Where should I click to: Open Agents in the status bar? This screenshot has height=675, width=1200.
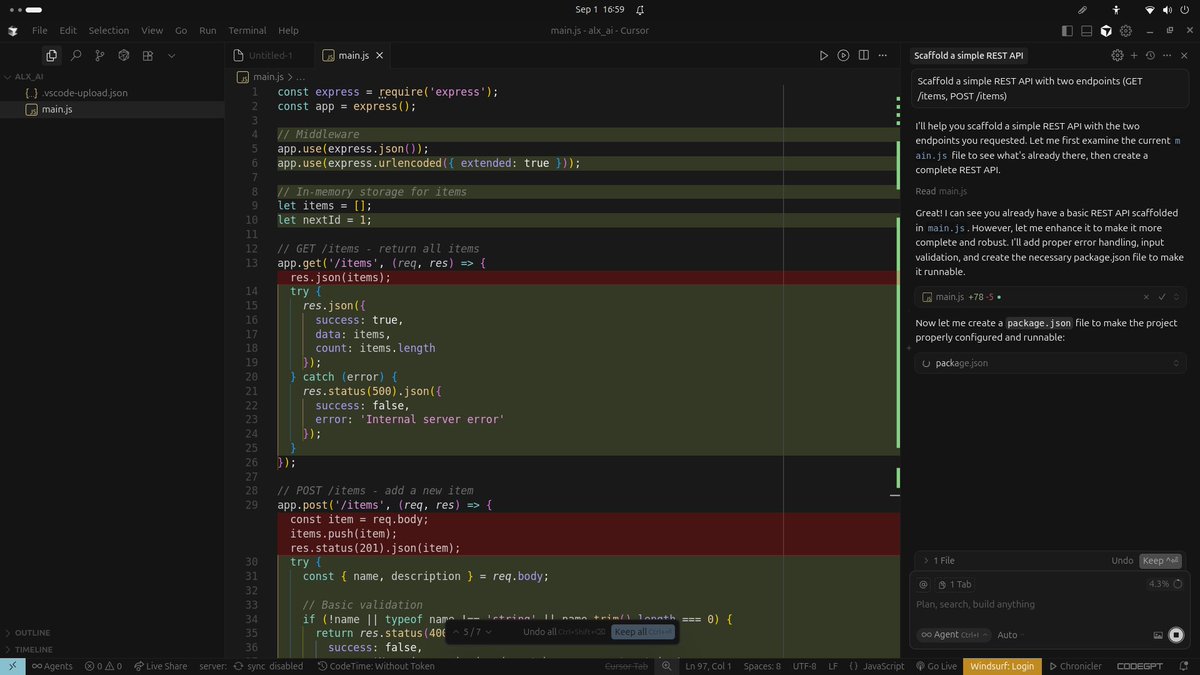tap(52, 666)
